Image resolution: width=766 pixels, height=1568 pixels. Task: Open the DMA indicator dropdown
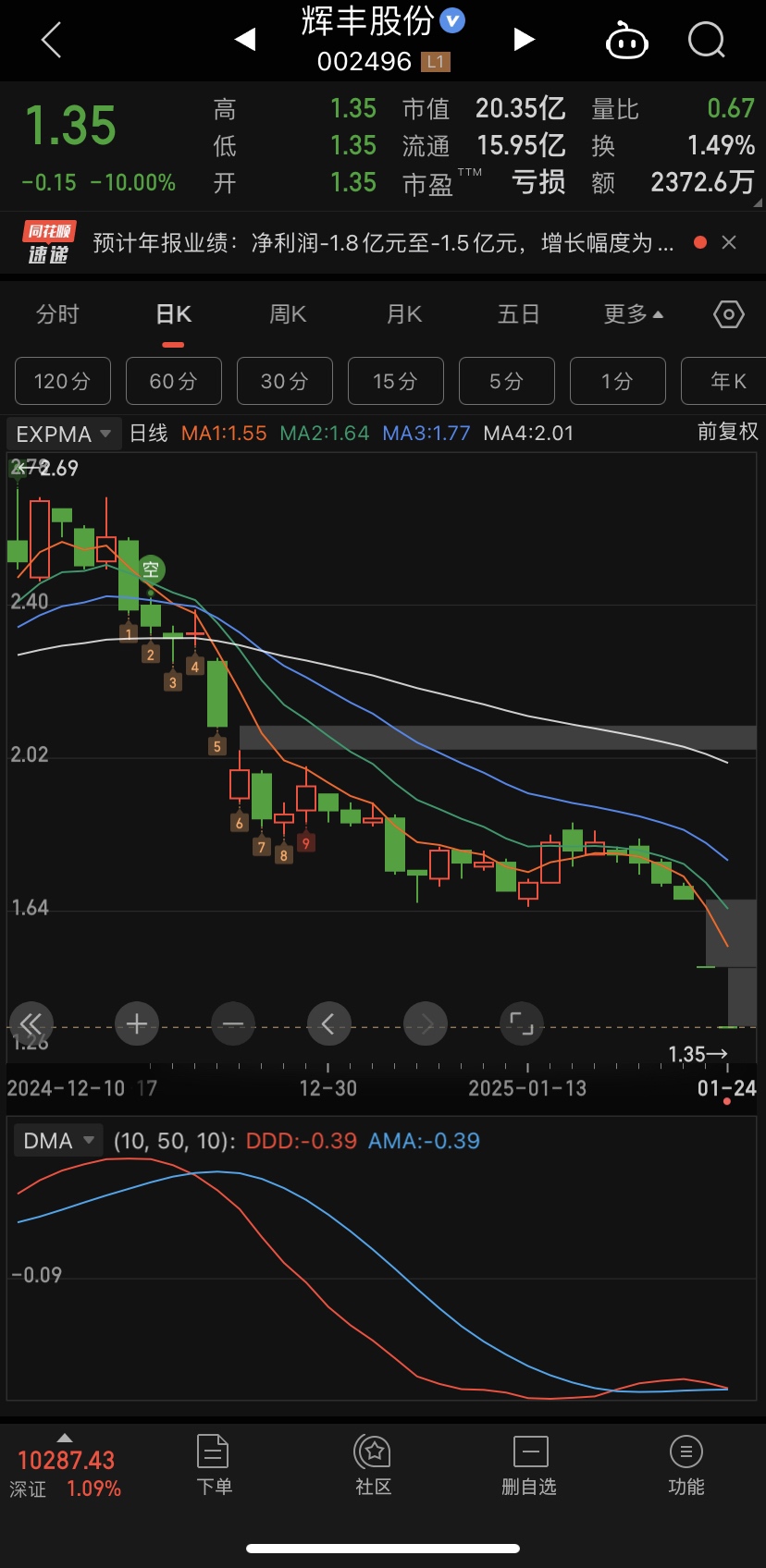58,1141
